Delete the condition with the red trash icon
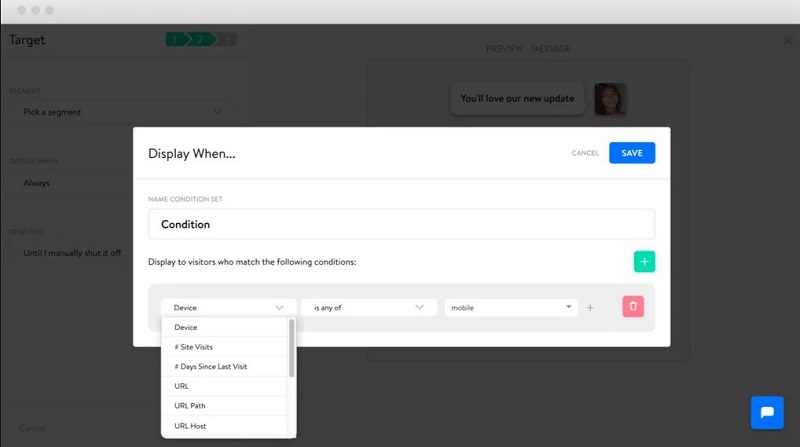This screenshot has width=800, height=447. click(633, 307)
